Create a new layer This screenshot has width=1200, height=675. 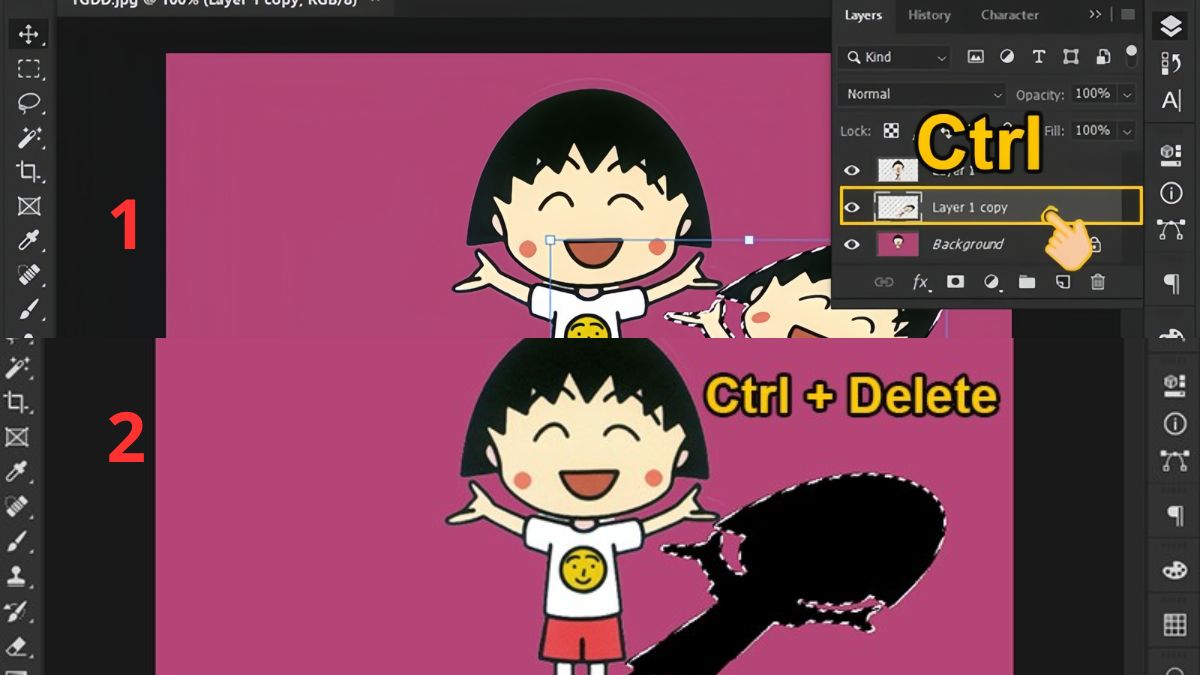point(1062,282)
